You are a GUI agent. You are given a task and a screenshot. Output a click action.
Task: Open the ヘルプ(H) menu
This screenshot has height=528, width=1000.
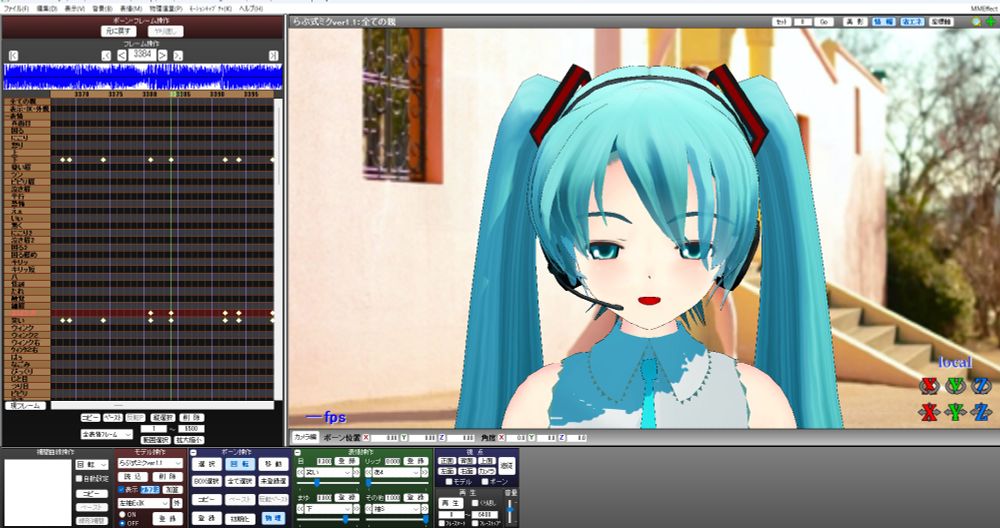[251, 9]
